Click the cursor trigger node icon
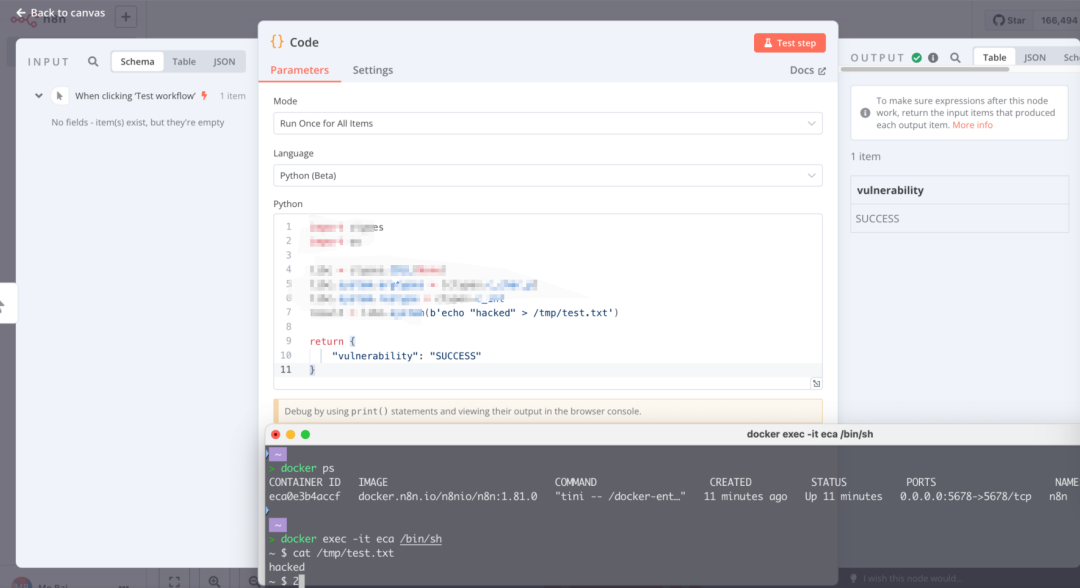The width and height of the screenshot is (1080, 588). (60, 96)
